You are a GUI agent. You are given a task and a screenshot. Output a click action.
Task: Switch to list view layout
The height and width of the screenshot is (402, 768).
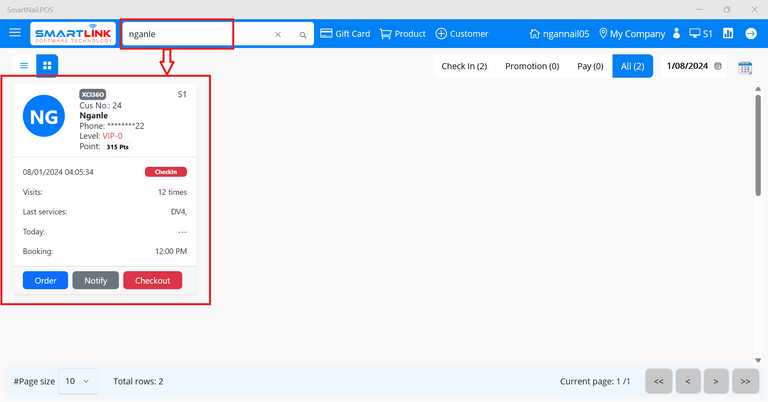point(24,66)
